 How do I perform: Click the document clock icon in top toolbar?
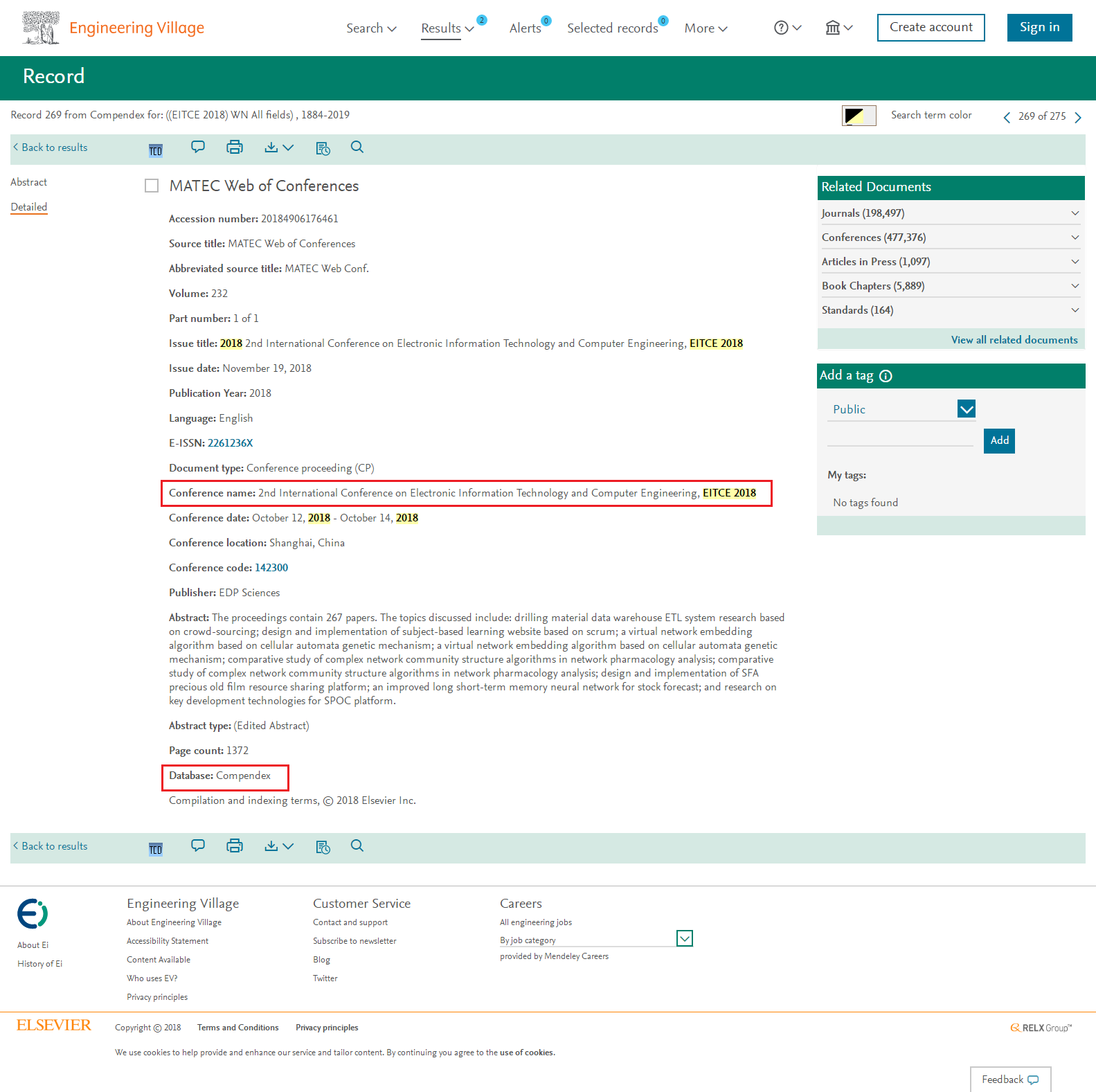click(323, 148)
